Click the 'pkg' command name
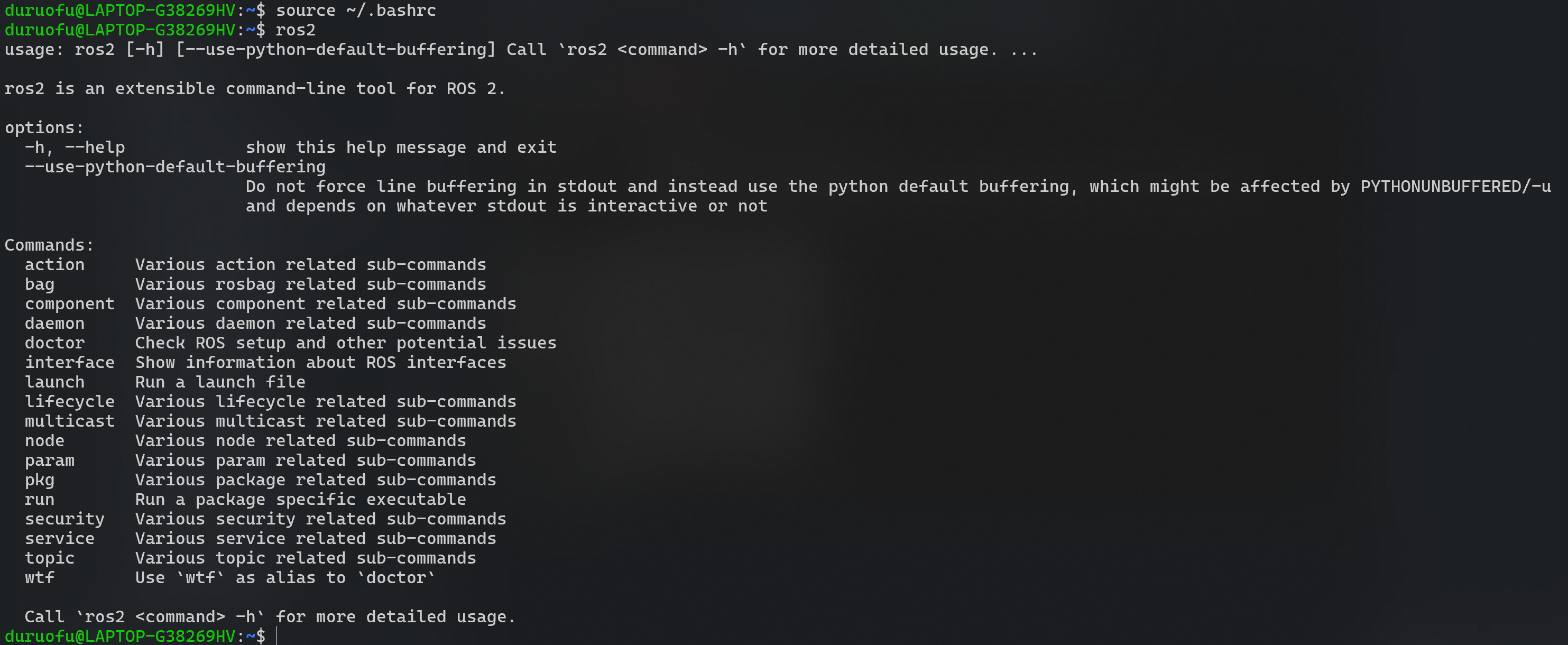The height and width of the screenshot is (645, 1568). 40,480
